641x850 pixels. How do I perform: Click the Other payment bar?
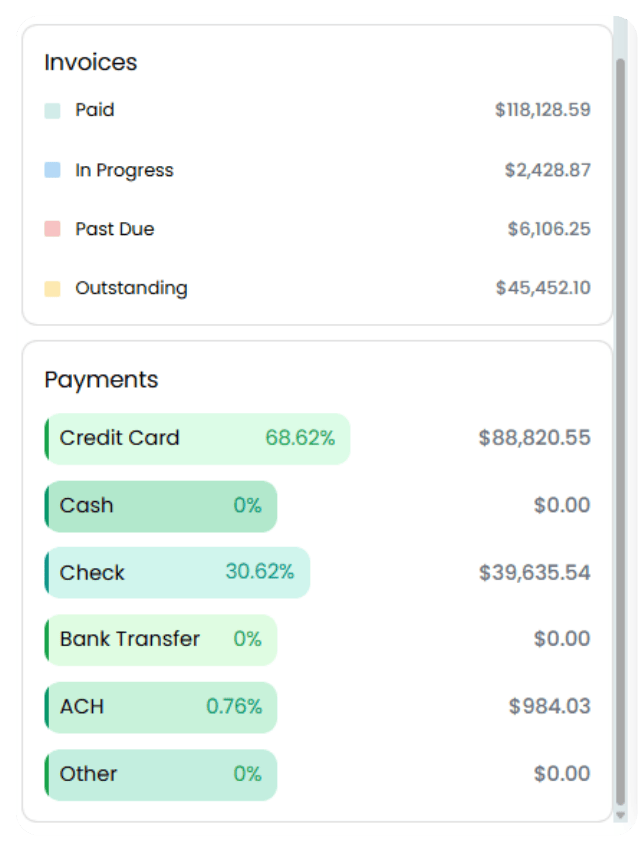161,774
